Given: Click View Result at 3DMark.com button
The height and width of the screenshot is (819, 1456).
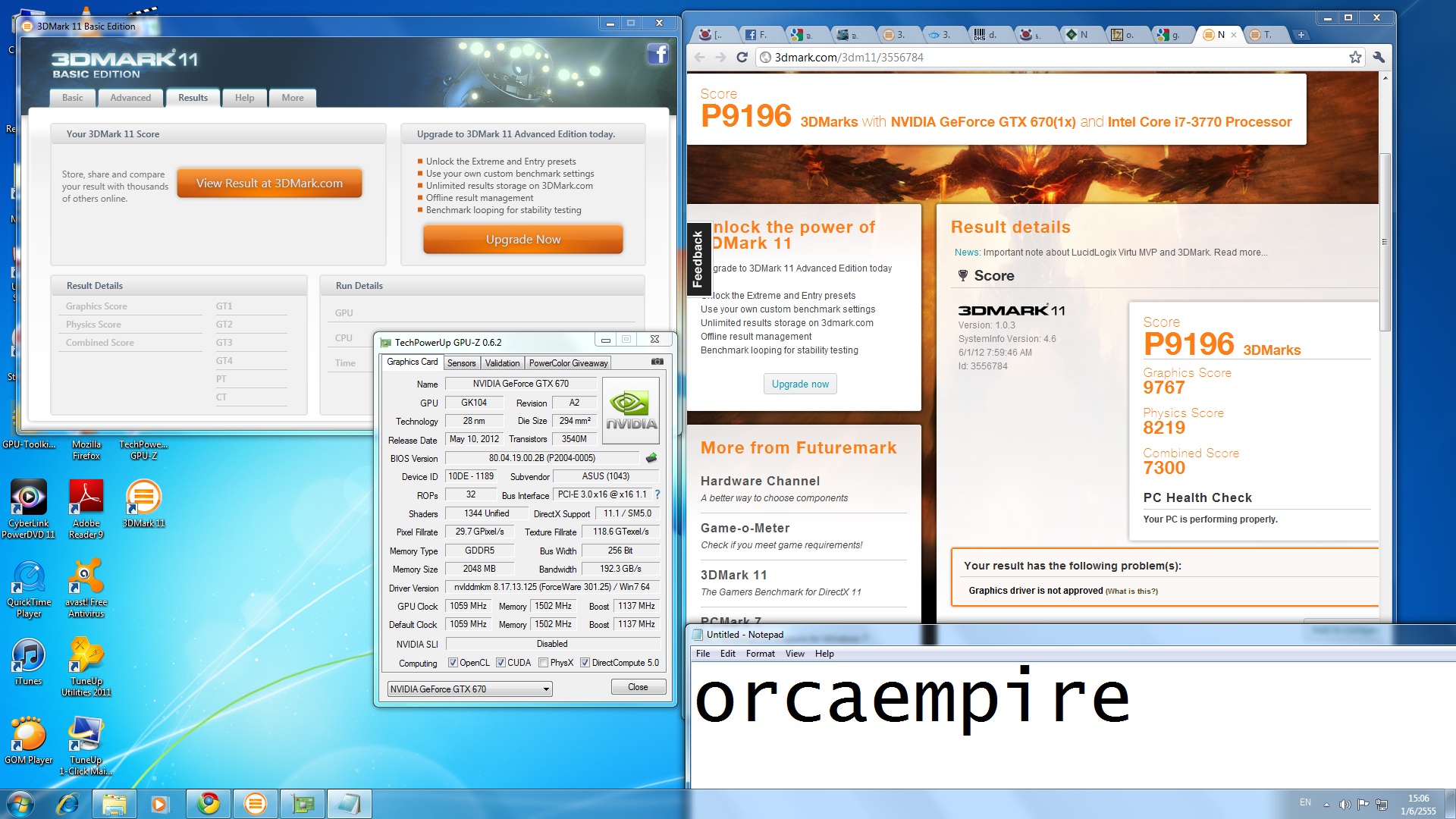Looking at the screenshot, I should point(269,184).
